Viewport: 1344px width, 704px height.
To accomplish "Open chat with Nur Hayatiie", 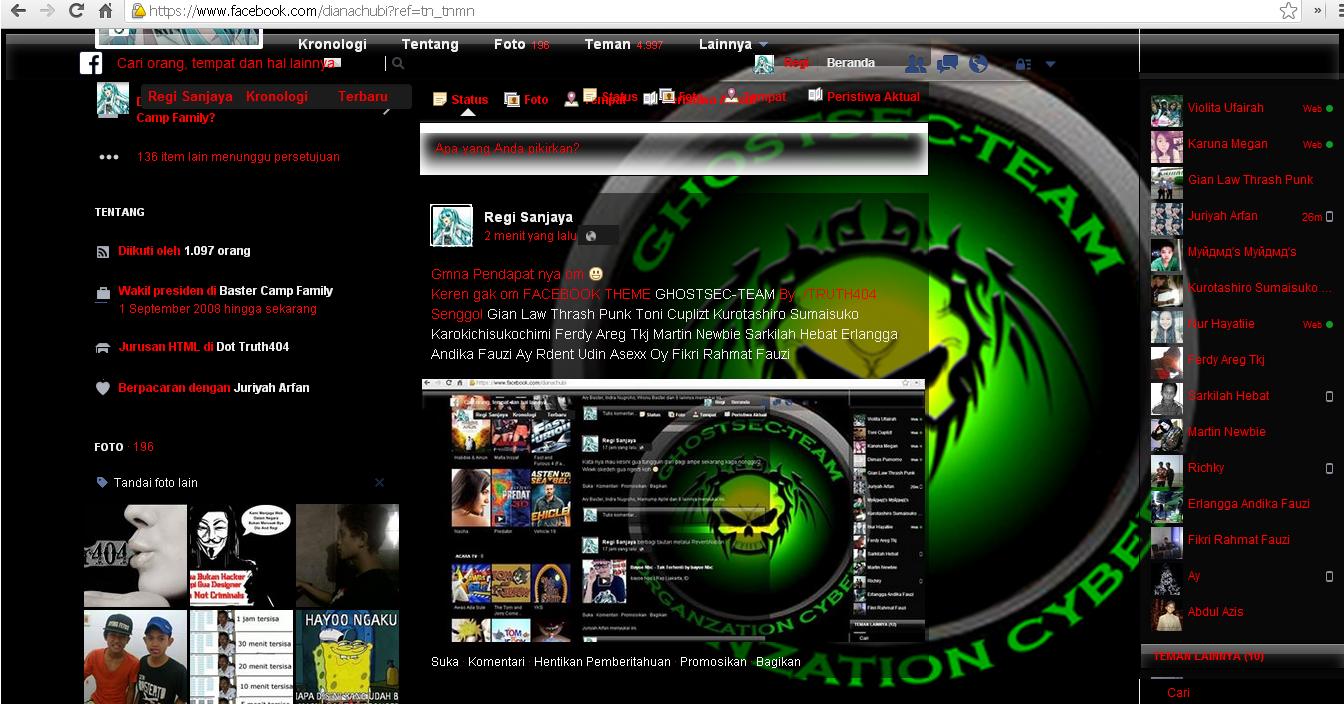I will [x=1241, y=324].
